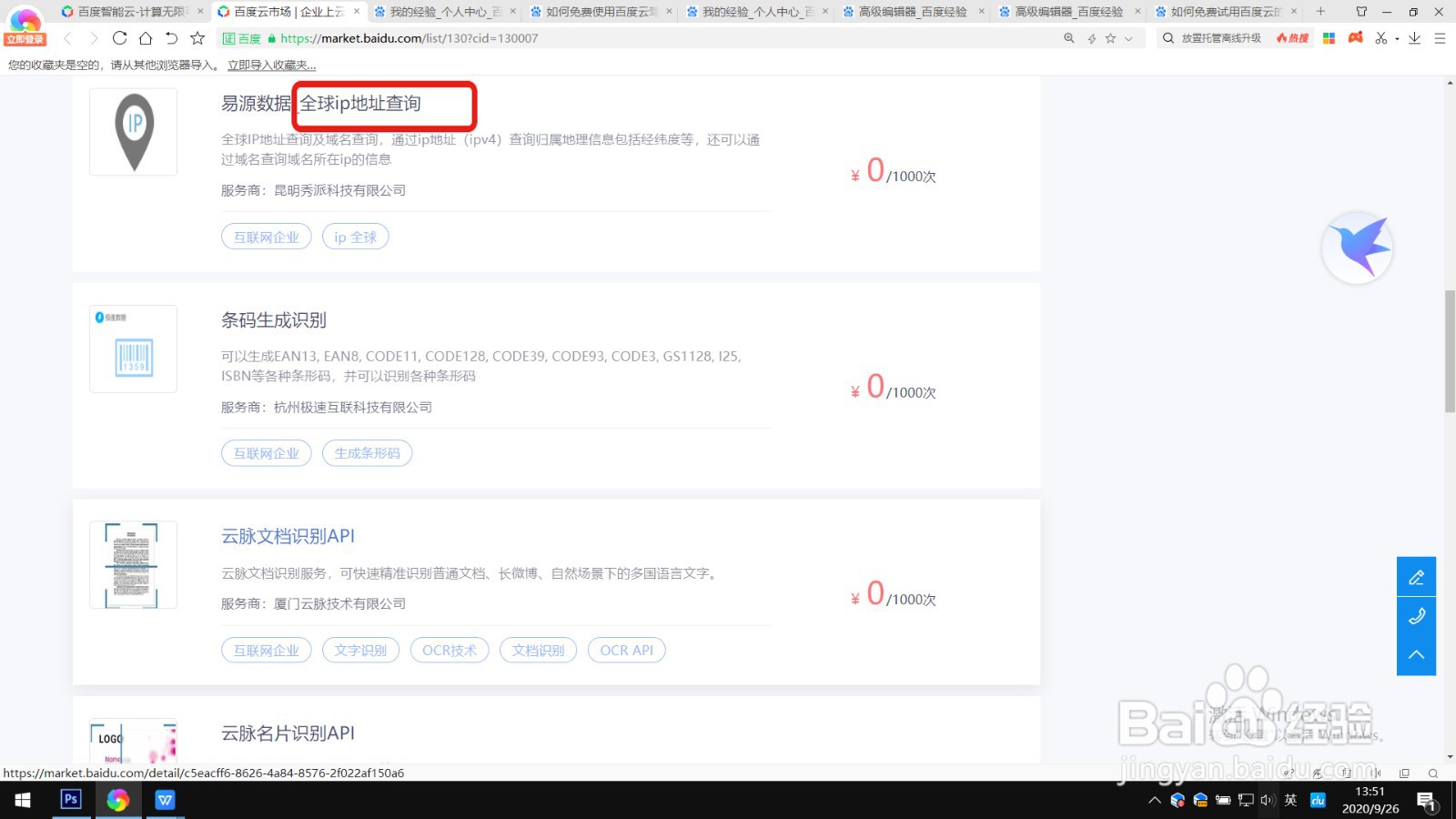Click the blue back-to-top arrow
The width and height of the screenshot is (1456, 819).
1416,655
